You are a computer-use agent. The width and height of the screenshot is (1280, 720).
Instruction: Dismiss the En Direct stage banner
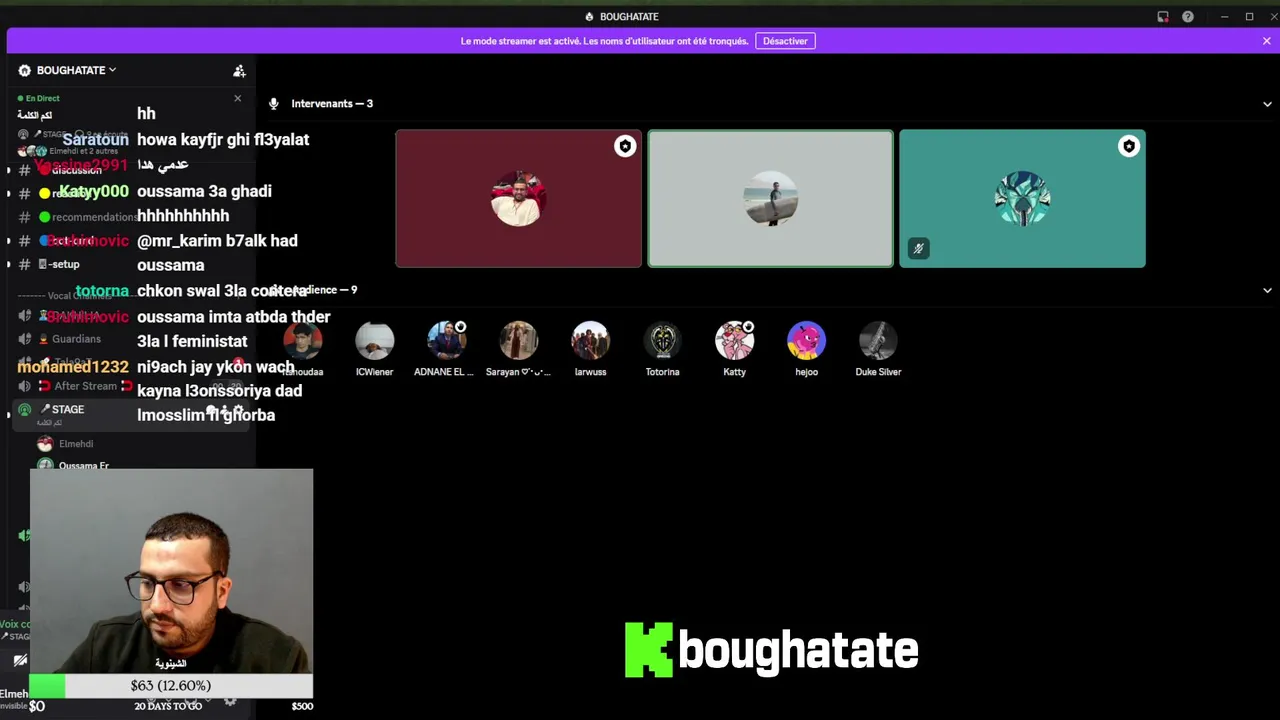(x=237, y=98)
